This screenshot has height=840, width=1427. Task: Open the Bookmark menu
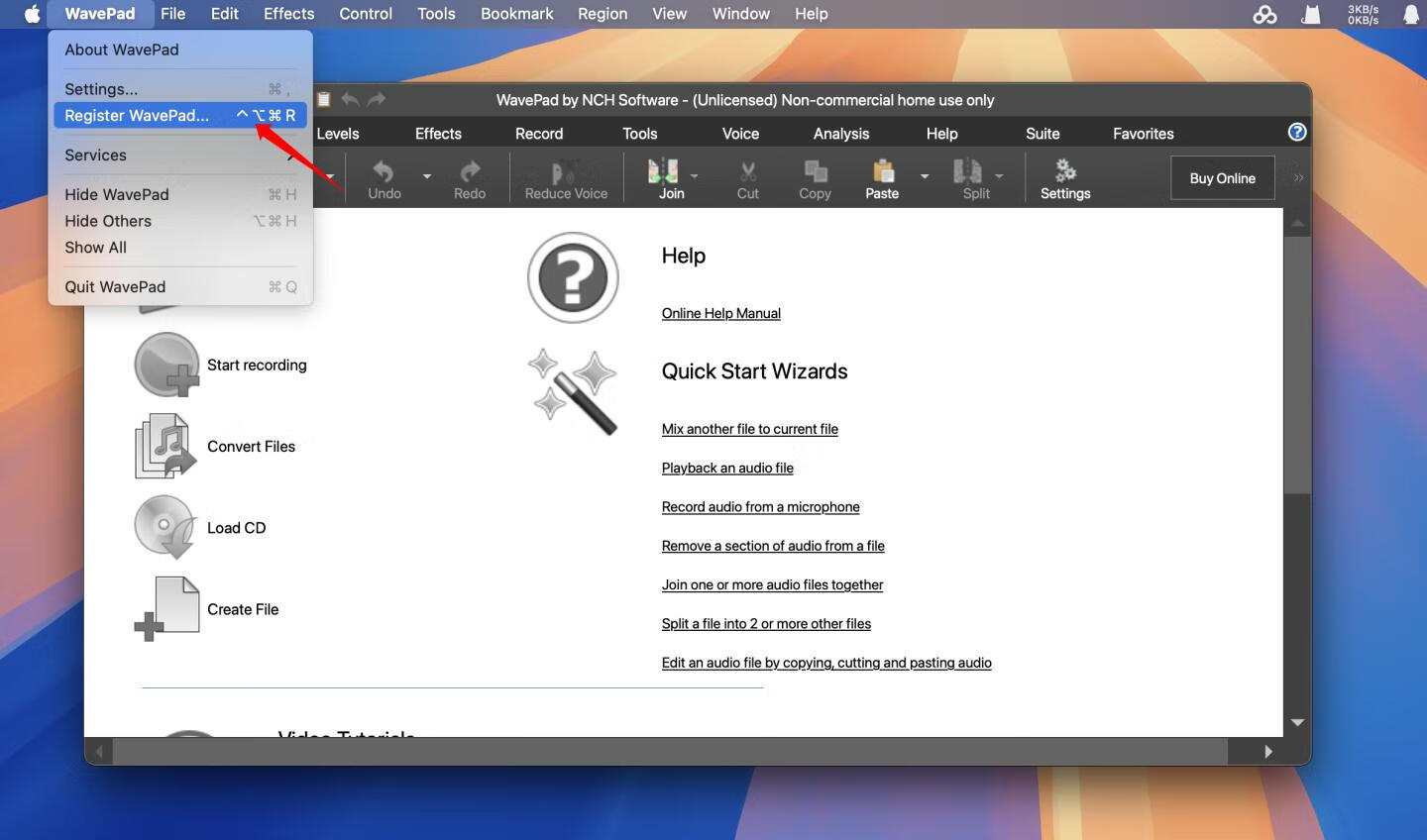tap(516, 14)
